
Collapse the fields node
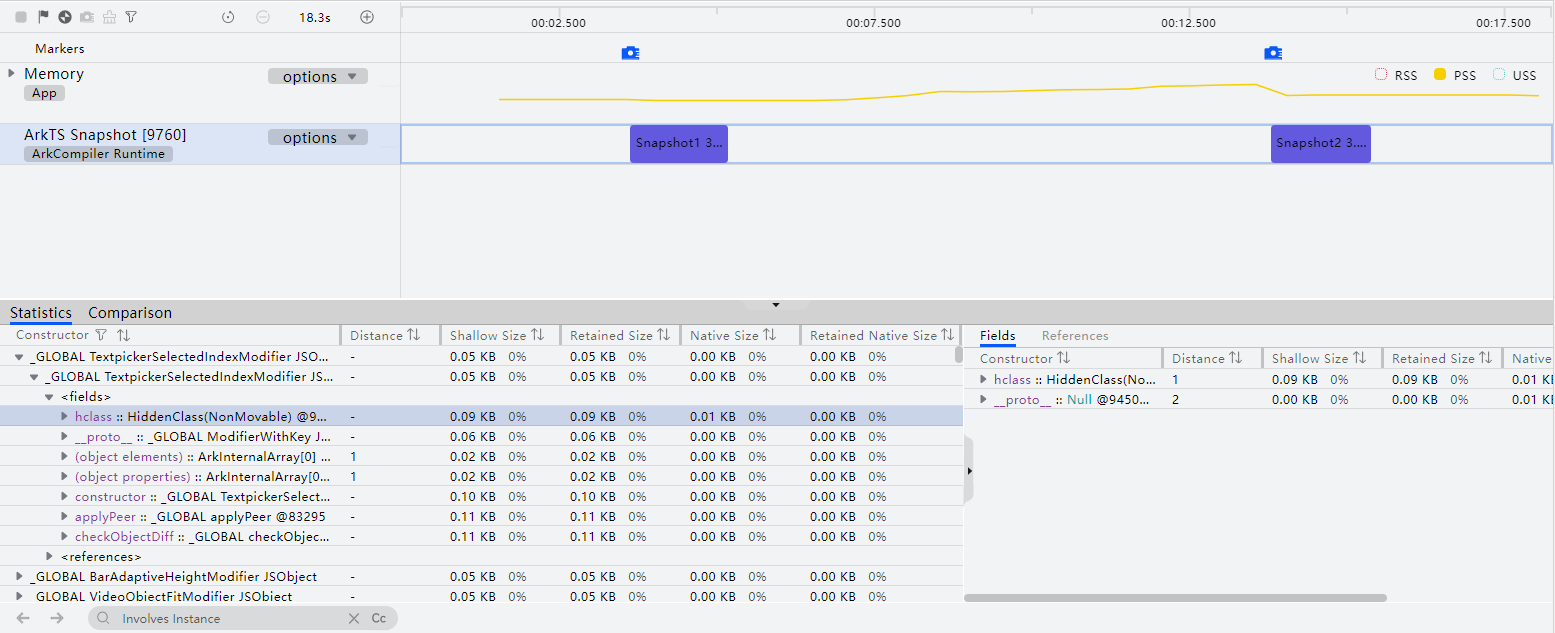pyautogui.click(x=50, y=397)
